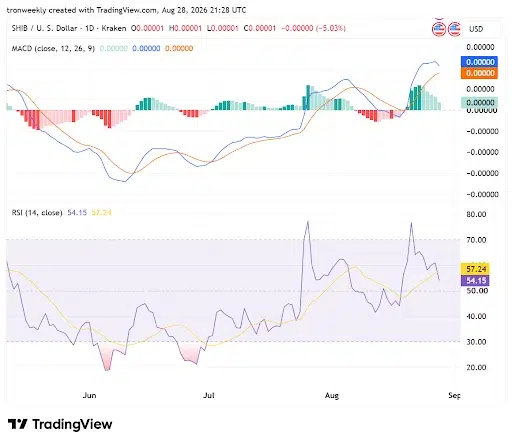Click the Jun label on time axis
The height and width of the screenshot is (444, 512).
[89, 395]
